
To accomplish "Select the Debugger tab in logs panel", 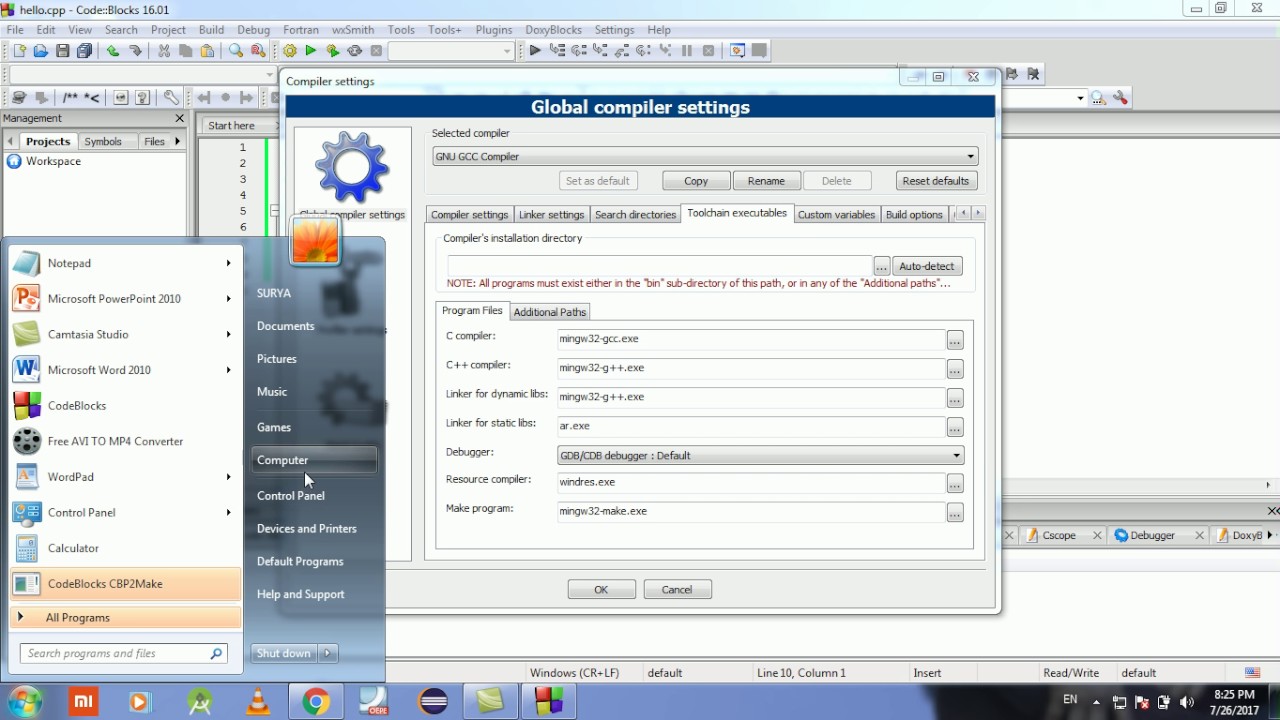I will coord(1152,536).
